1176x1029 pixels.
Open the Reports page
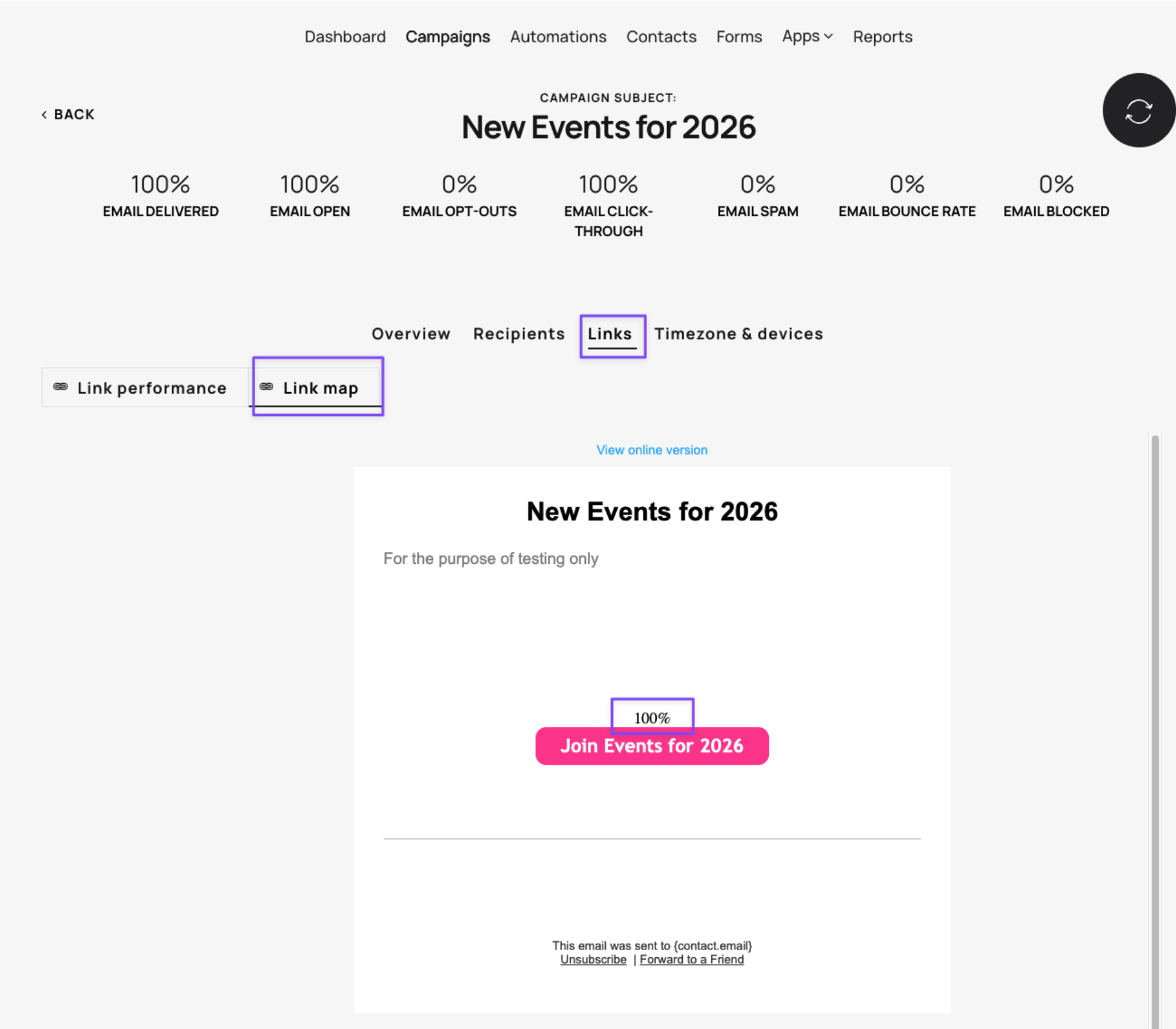(x=882, y=37)
